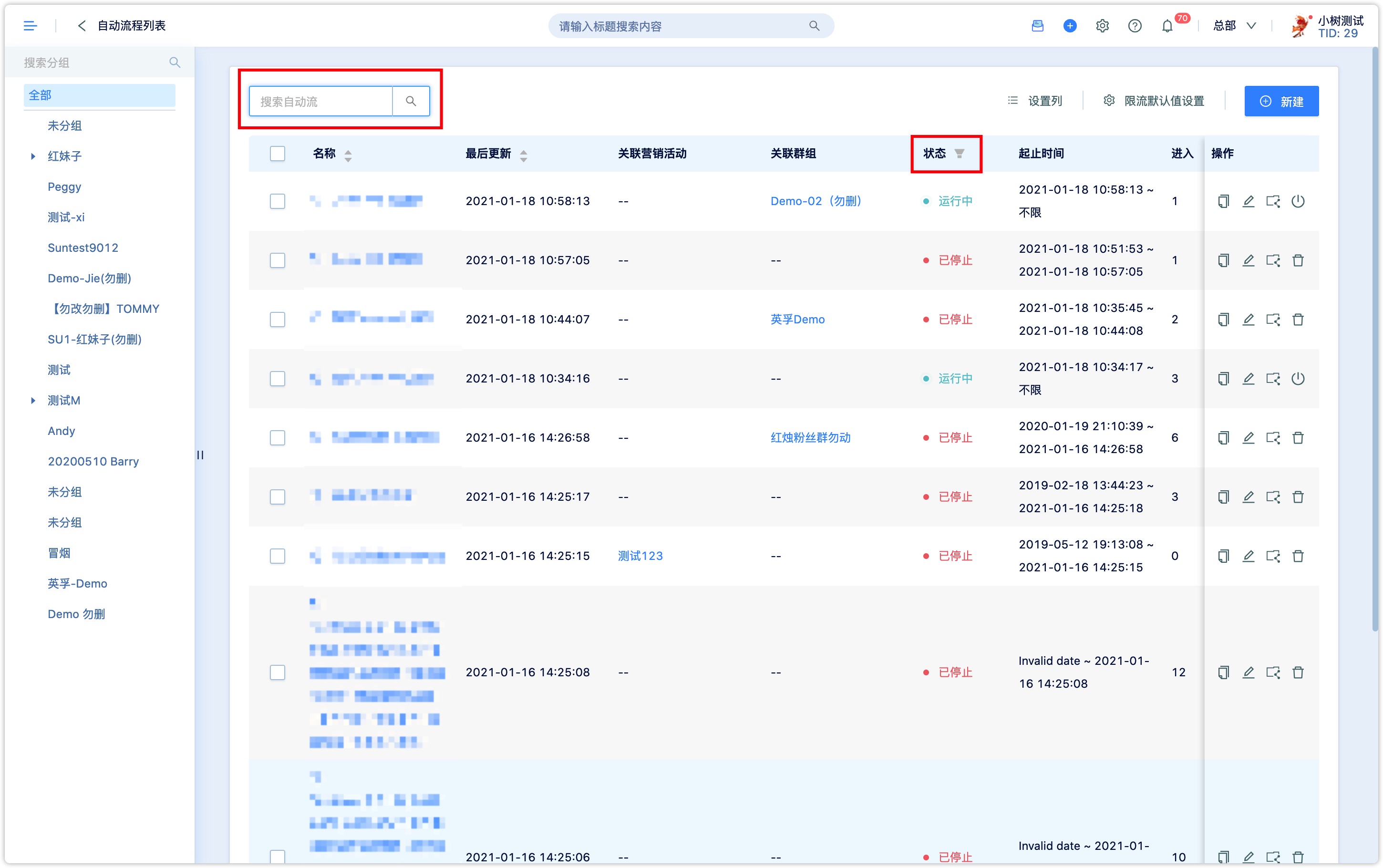Screen dimensions: 1383x868
Task: Edit the flow updated 10:44:07
Action: [1248, 319]
